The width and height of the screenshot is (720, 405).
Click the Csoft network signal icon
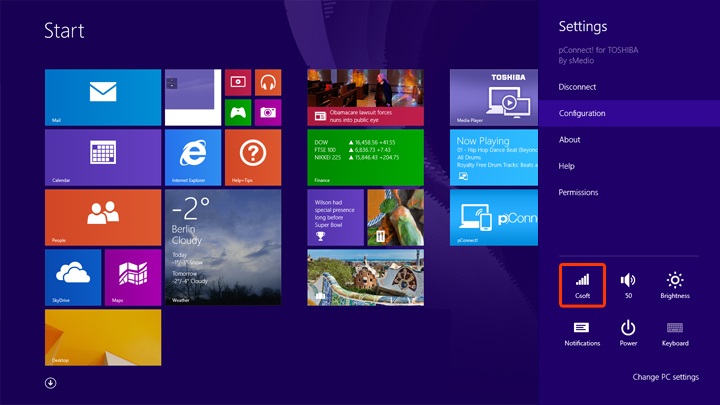click(x=582, y=285)
